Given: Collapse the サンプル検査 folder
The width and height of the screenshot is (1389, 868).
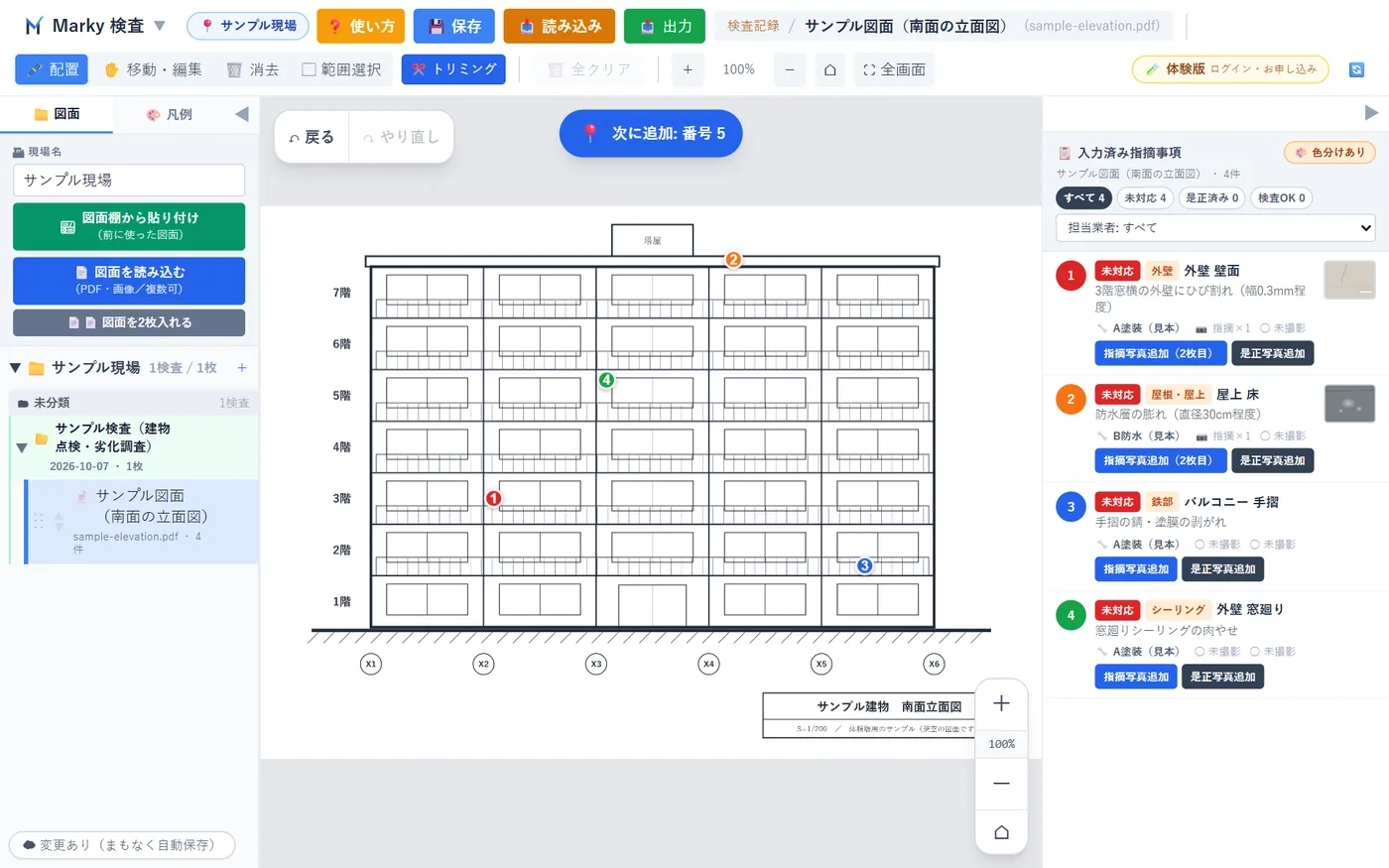Looking at the screenshot, I should coord(21,447).
